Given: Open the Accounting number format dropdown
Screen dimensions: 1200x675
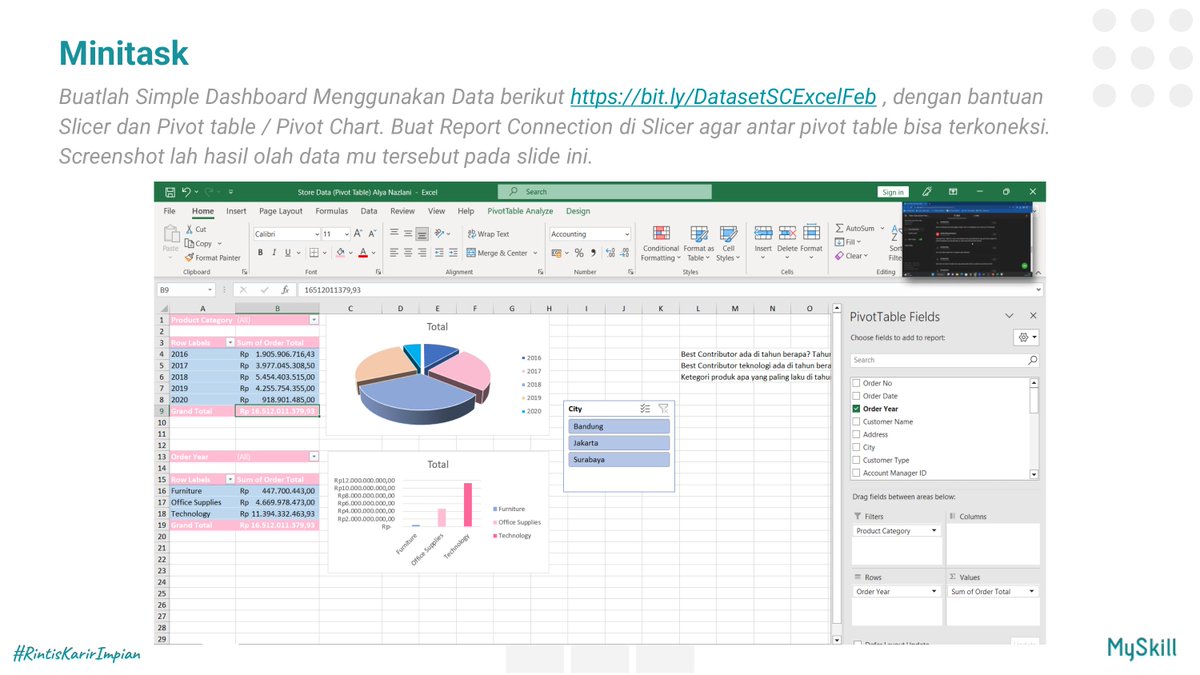Looking at the screenshot, I should click(x=627, y=234).
